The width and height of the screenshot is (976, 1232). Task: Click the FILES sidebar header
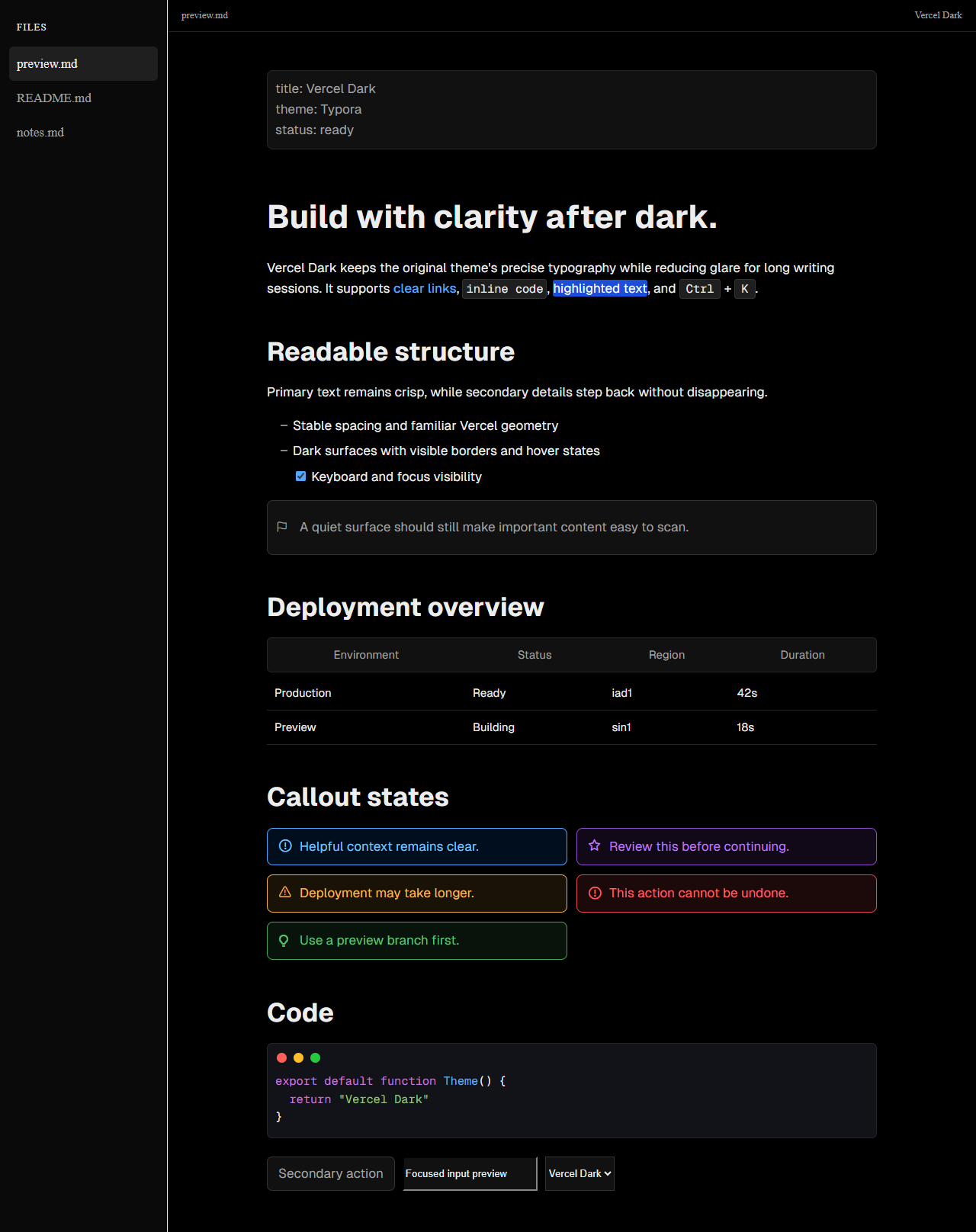tap(31, 27)
